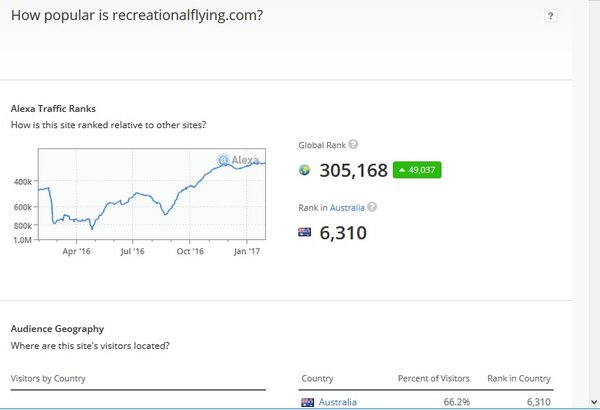Click the 305,168 global rank number
Viewport: 600px width, 410px height.
(353, 171)
